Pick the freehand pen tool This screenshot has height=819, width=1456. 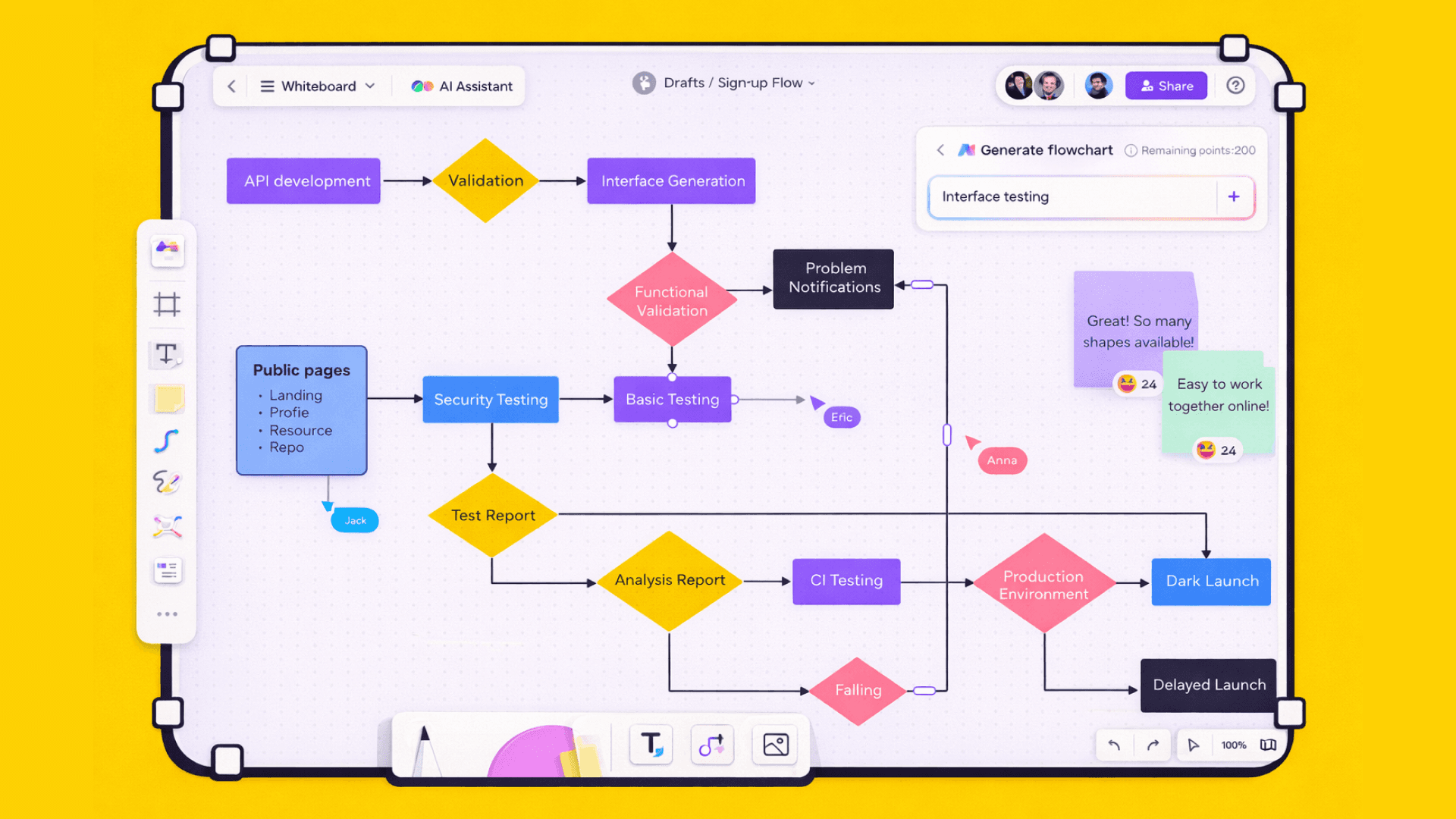[167, 482]
